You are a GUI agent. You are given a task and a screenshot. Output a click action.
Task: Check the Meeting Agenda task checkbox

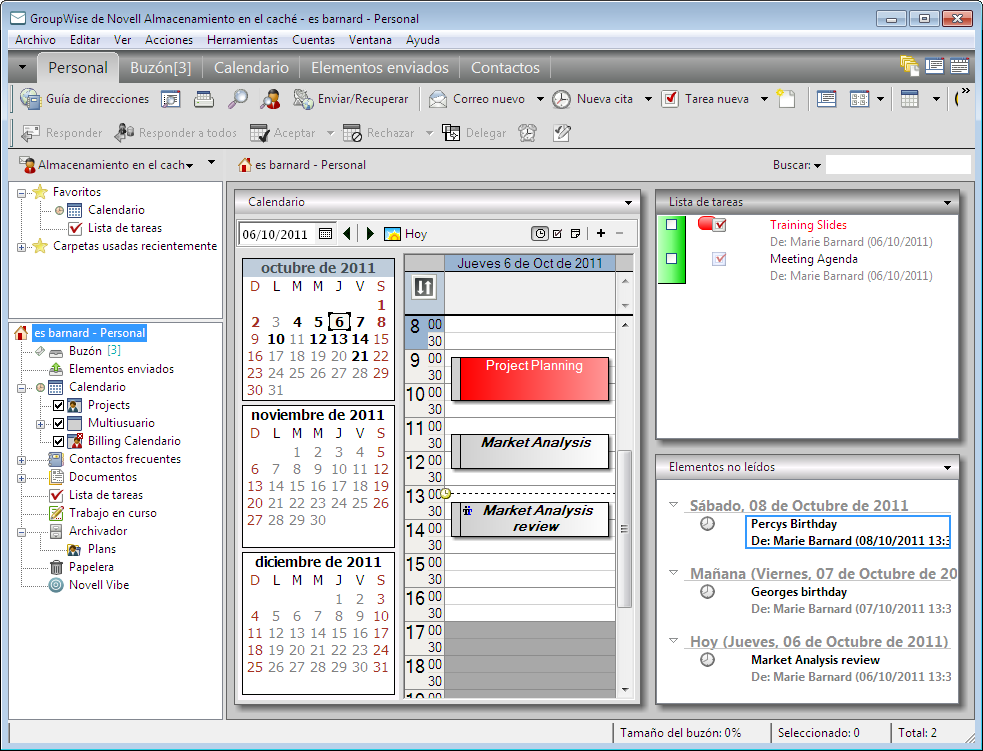click(671, 258)
